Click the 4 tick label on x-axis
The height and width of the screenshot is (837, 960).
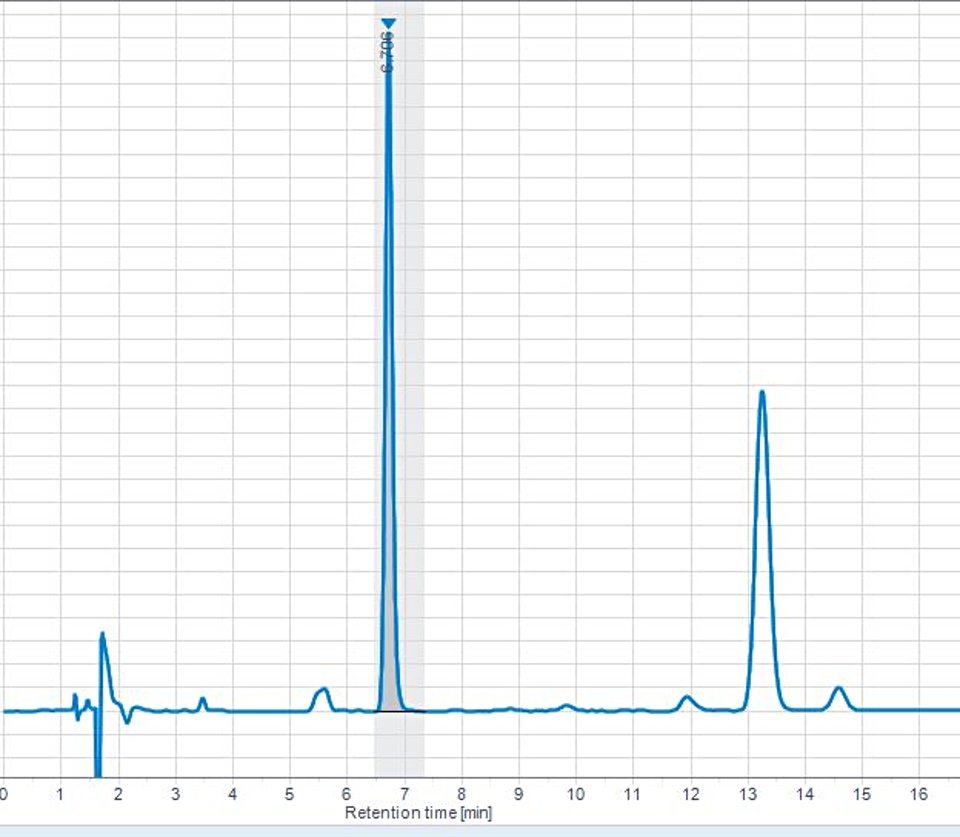[x=233, y=794]
